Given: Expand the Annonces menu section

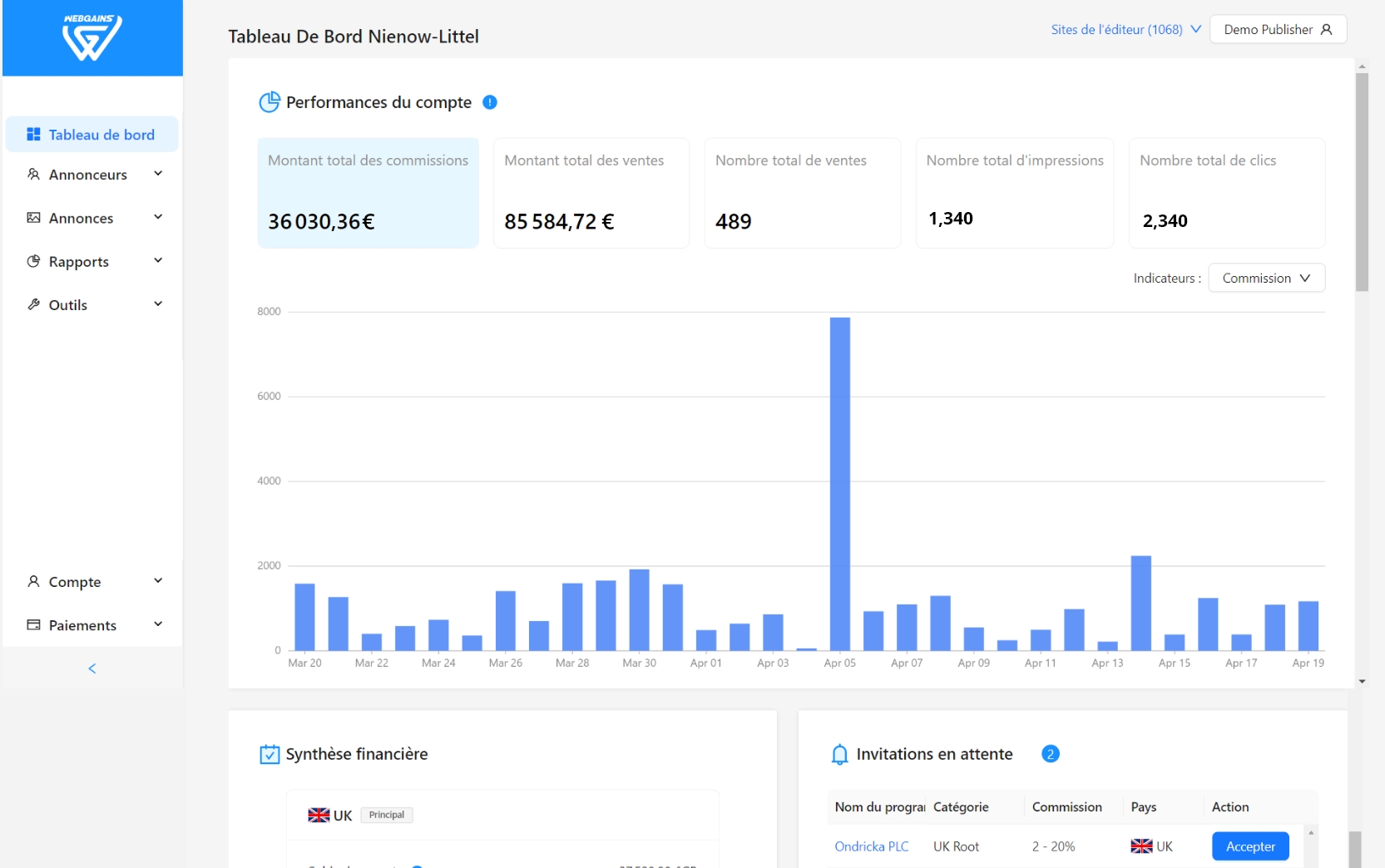Looking at the screenshot, I should 92,218.
